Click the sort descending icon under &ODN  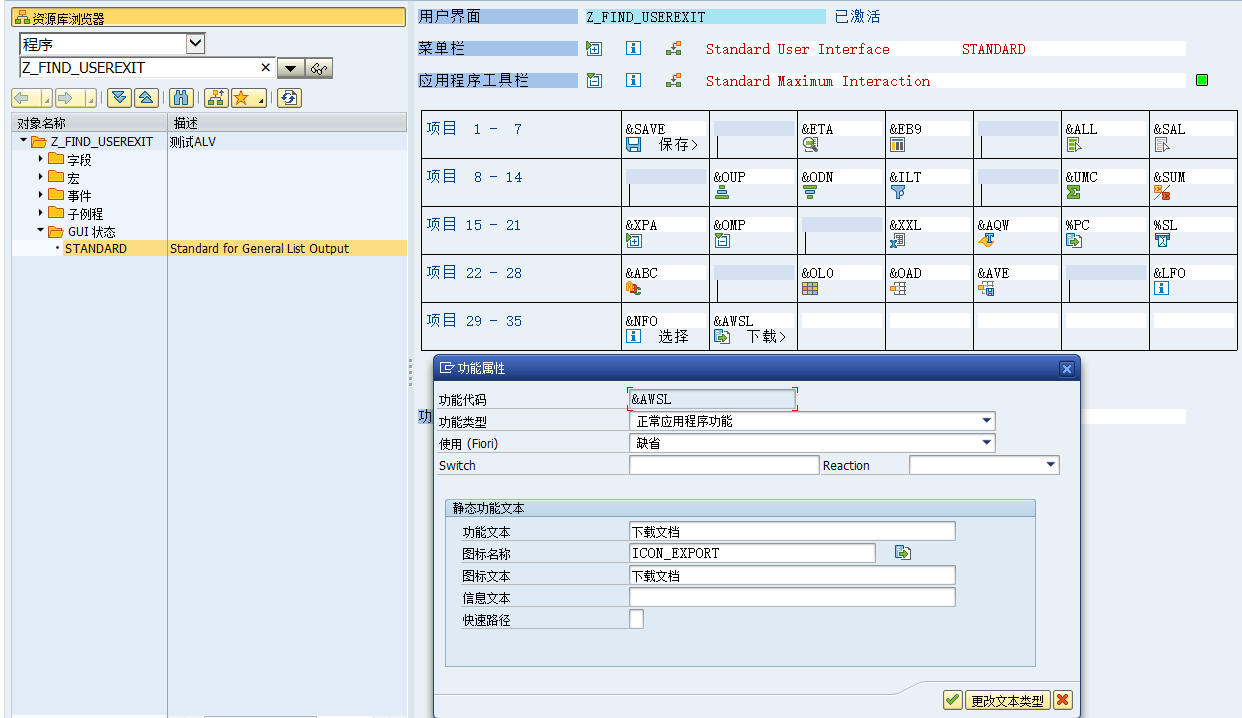(810, 192)
